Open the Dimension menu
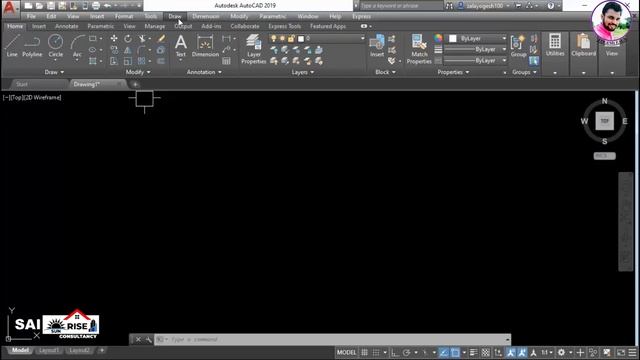Image resolution: width=640 pixels, height=360 pixels. point(206,16)
